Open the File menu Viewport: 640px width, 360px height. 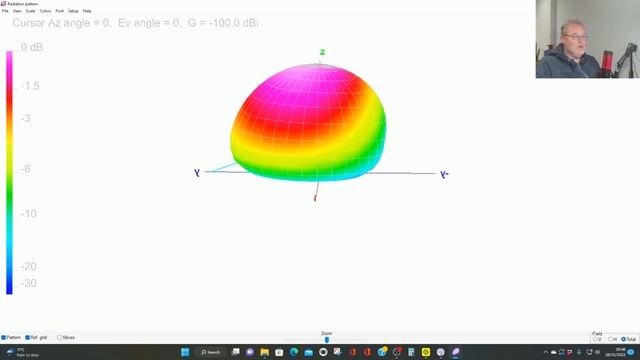[x=5, y=11]
